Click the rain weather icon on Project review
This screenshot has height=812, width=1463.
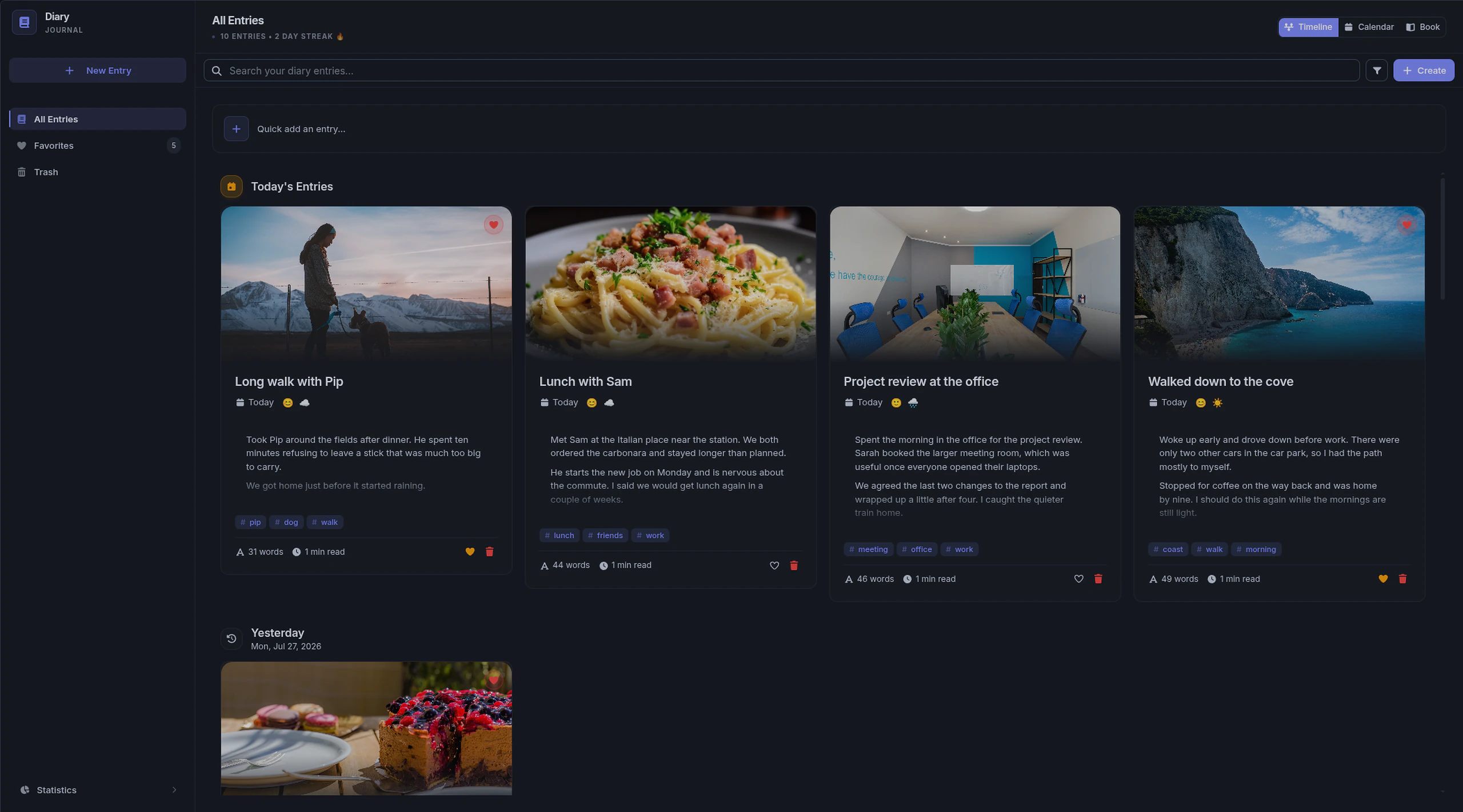[x=913, y=403]
